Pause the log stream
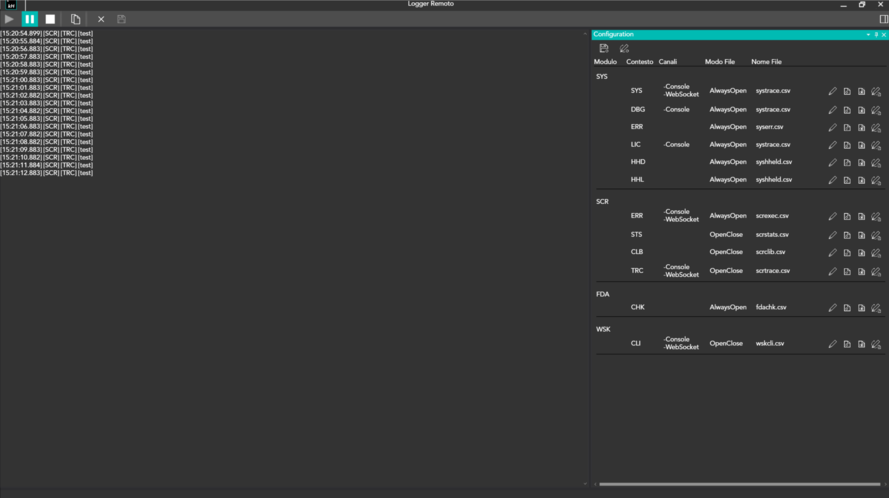 (x=30, y=19)
